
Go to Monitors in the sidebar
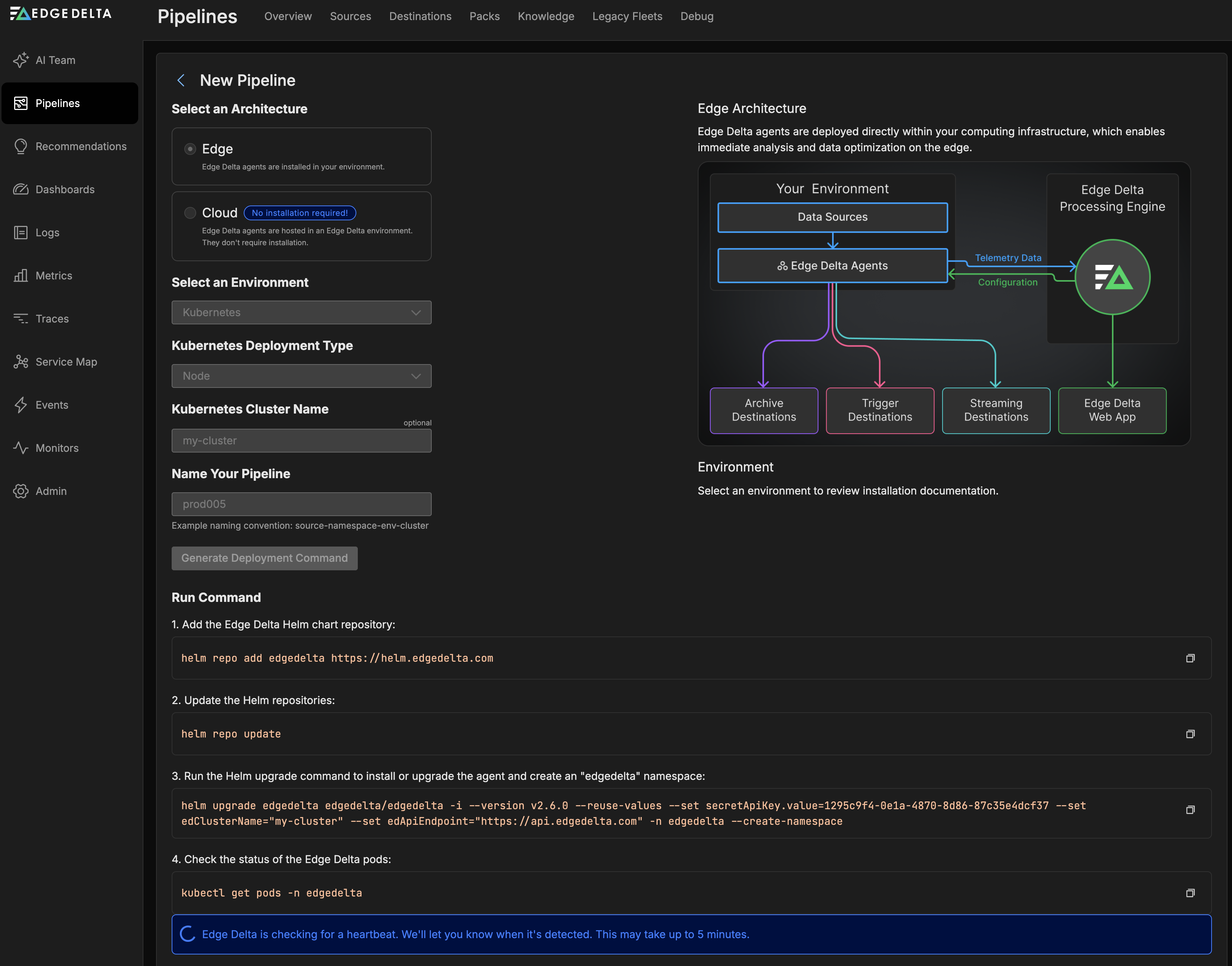pos(56,448)
